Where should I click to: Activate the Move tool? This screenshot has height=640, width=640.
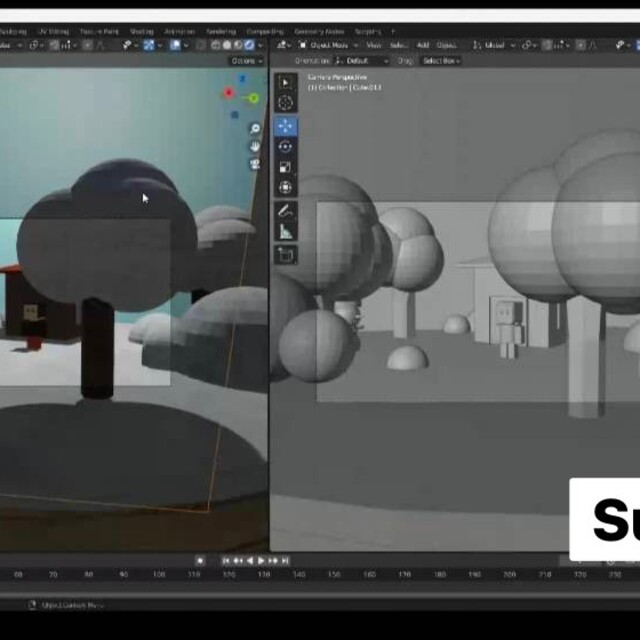(285, 127)
